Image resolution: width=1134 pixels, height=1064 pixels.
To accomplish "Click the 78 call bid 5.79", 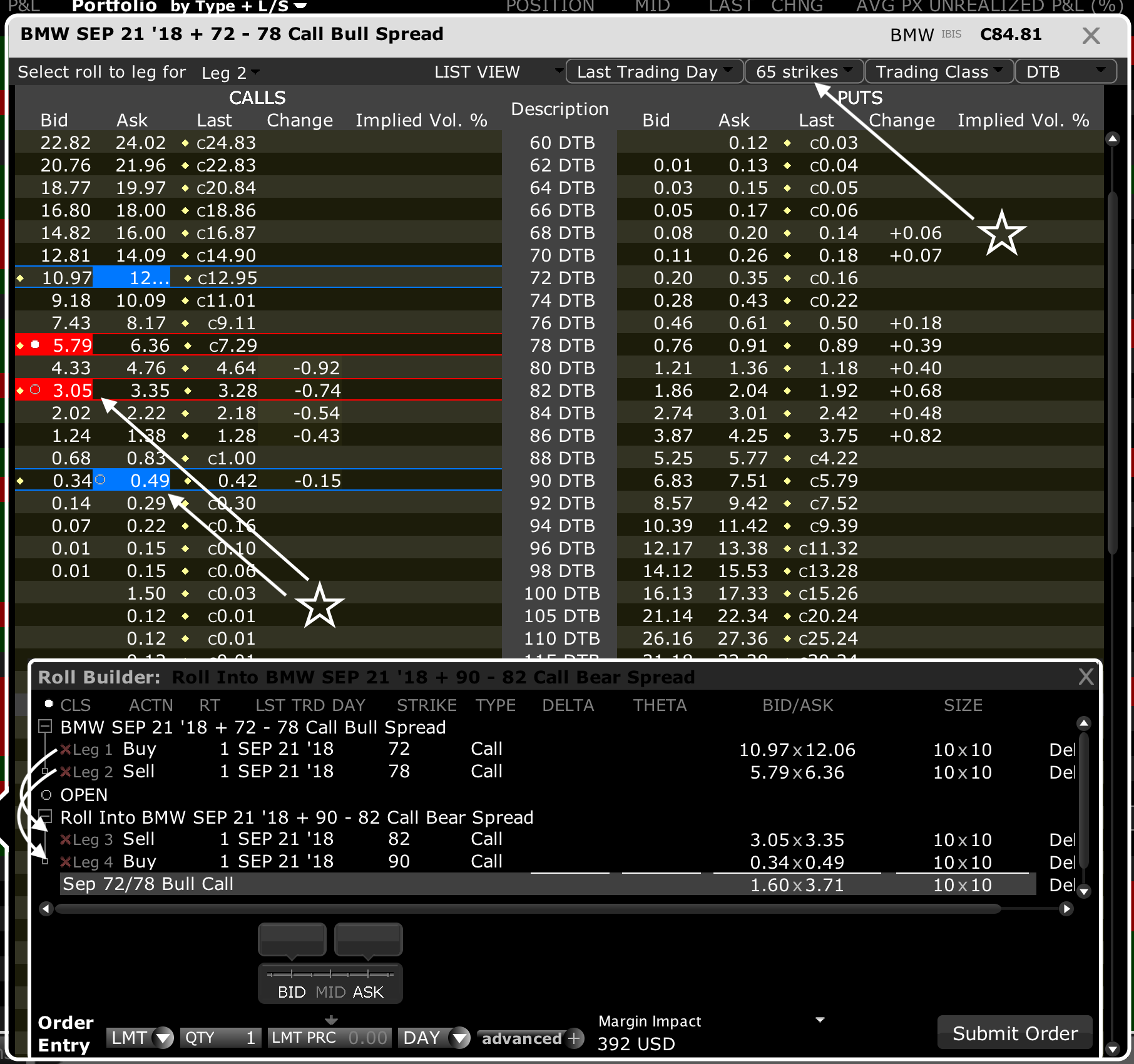I will [x=72, y=345].
